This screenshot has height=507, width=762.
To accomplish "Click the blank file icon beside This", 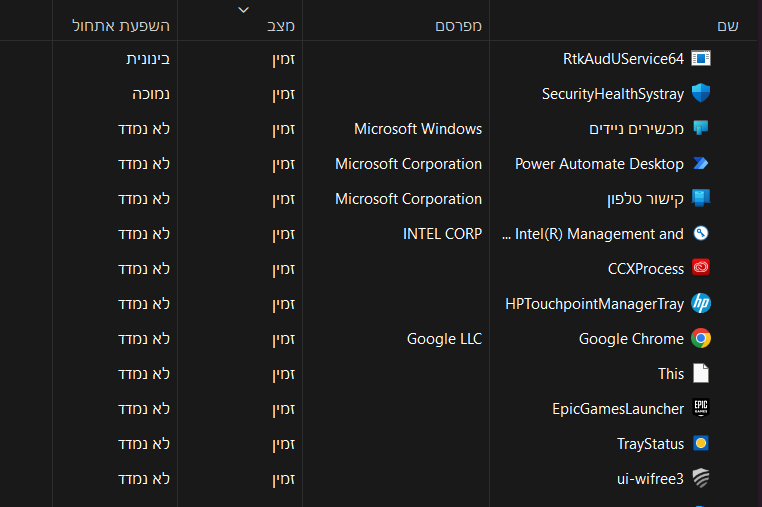I will [x=701, y=374].
